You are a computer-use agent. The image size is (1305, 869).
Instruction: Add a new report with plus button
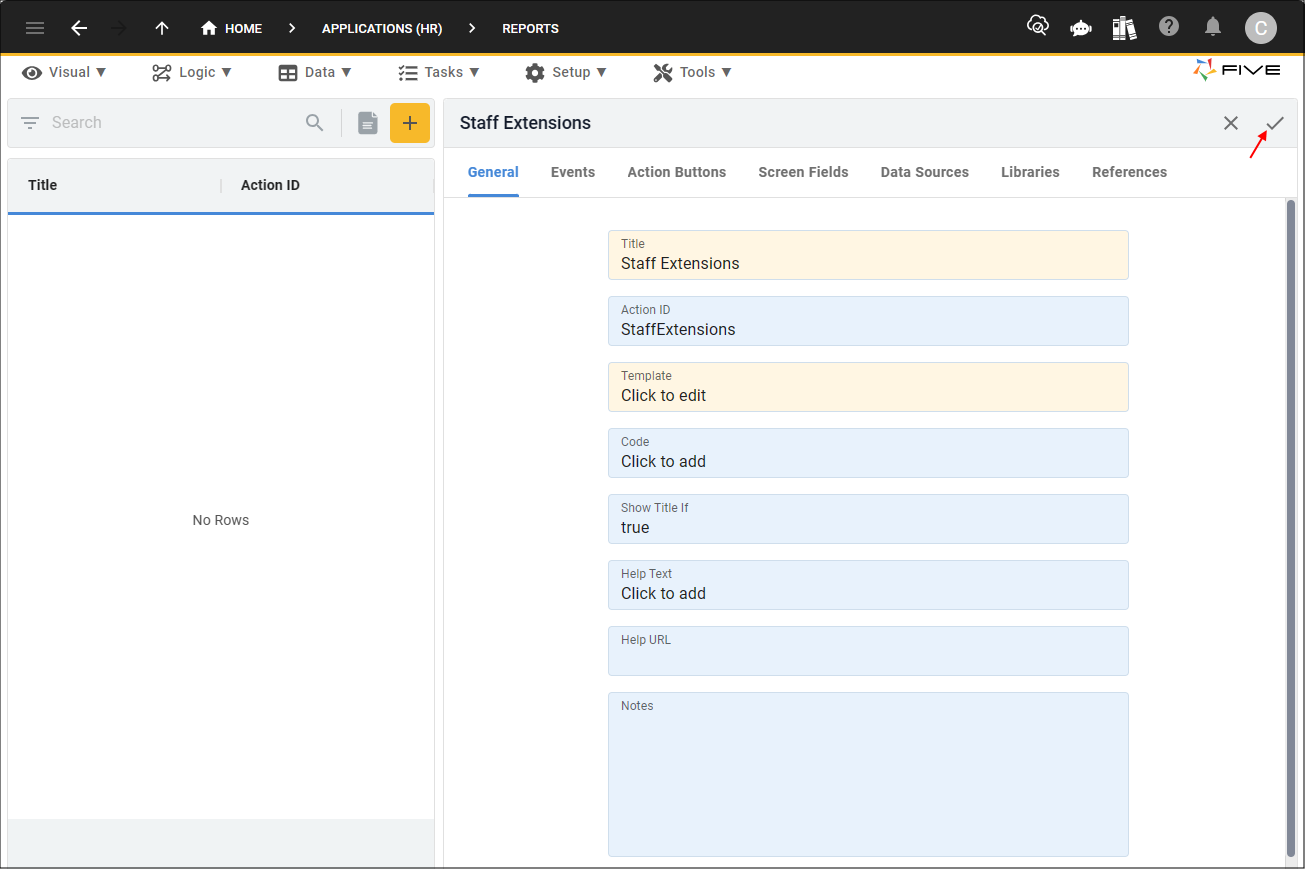410,123
